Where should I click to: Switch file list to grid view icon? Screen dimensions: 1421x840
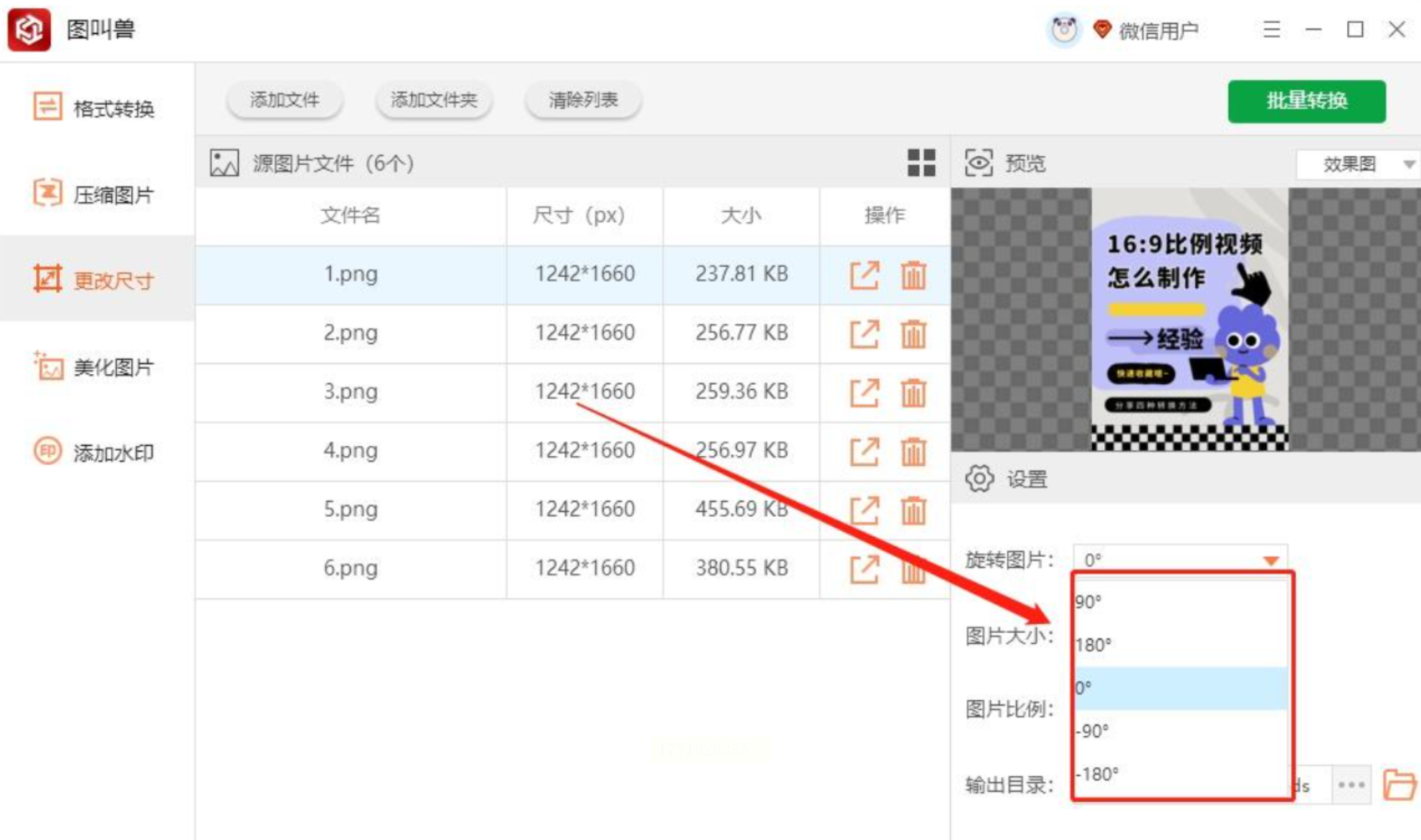(x=921, y=163)
